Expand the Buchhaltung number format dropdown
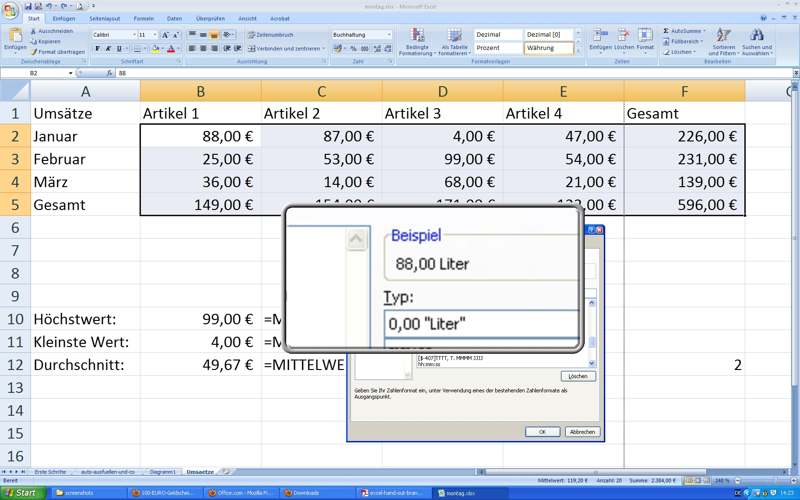 point(391,34)
